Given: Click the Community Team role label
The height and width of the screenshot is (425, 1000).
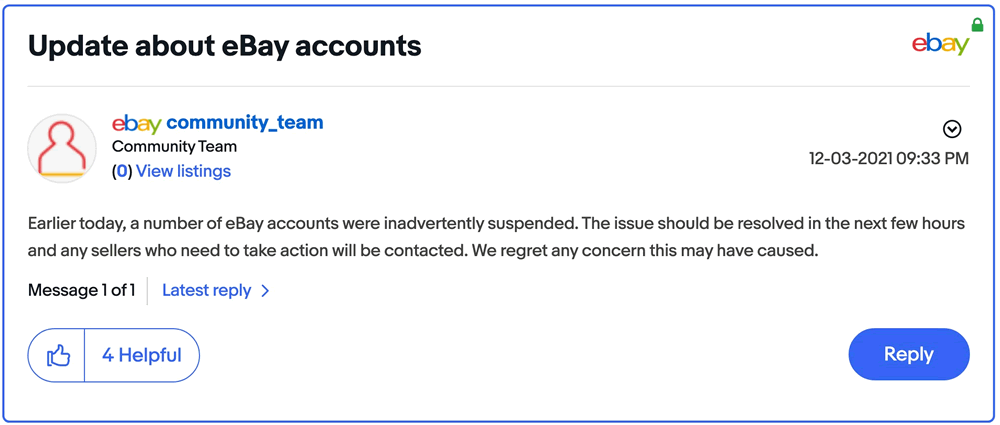Looking at the screenshot, I should [x=174, y=147].
